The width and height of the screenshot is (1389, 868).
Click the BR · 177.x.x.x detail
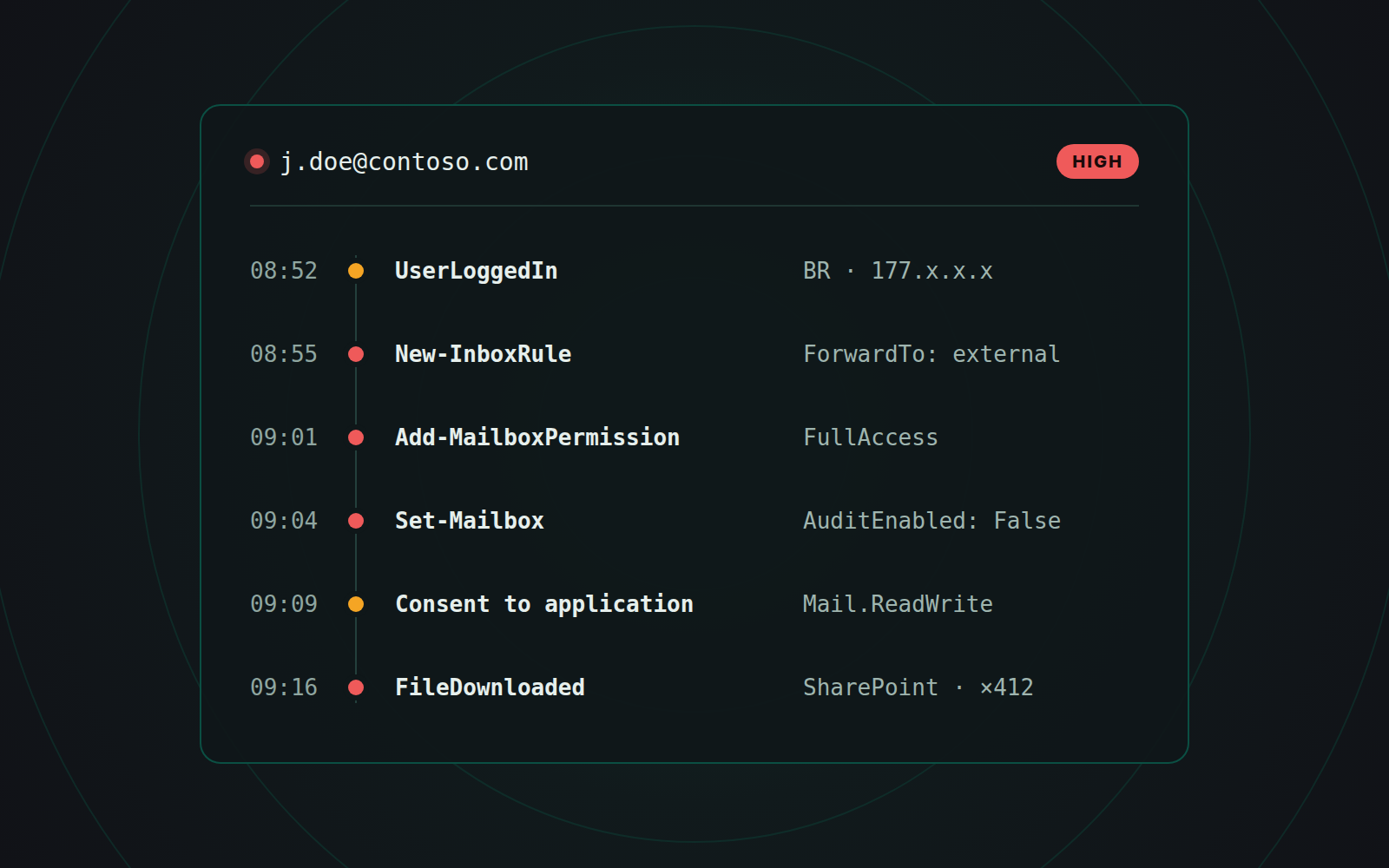pos(898,271)
